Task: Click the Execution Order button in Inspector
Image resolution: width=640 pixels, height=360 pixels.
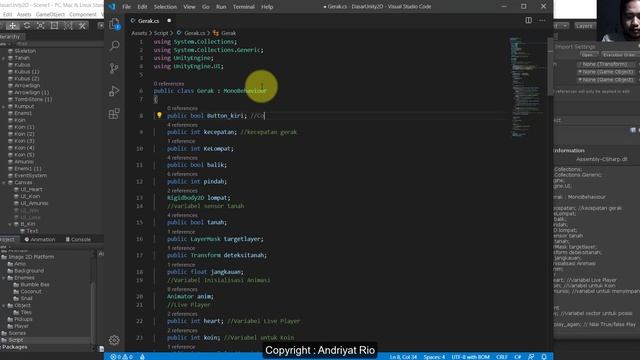Action: coord(619,55)
